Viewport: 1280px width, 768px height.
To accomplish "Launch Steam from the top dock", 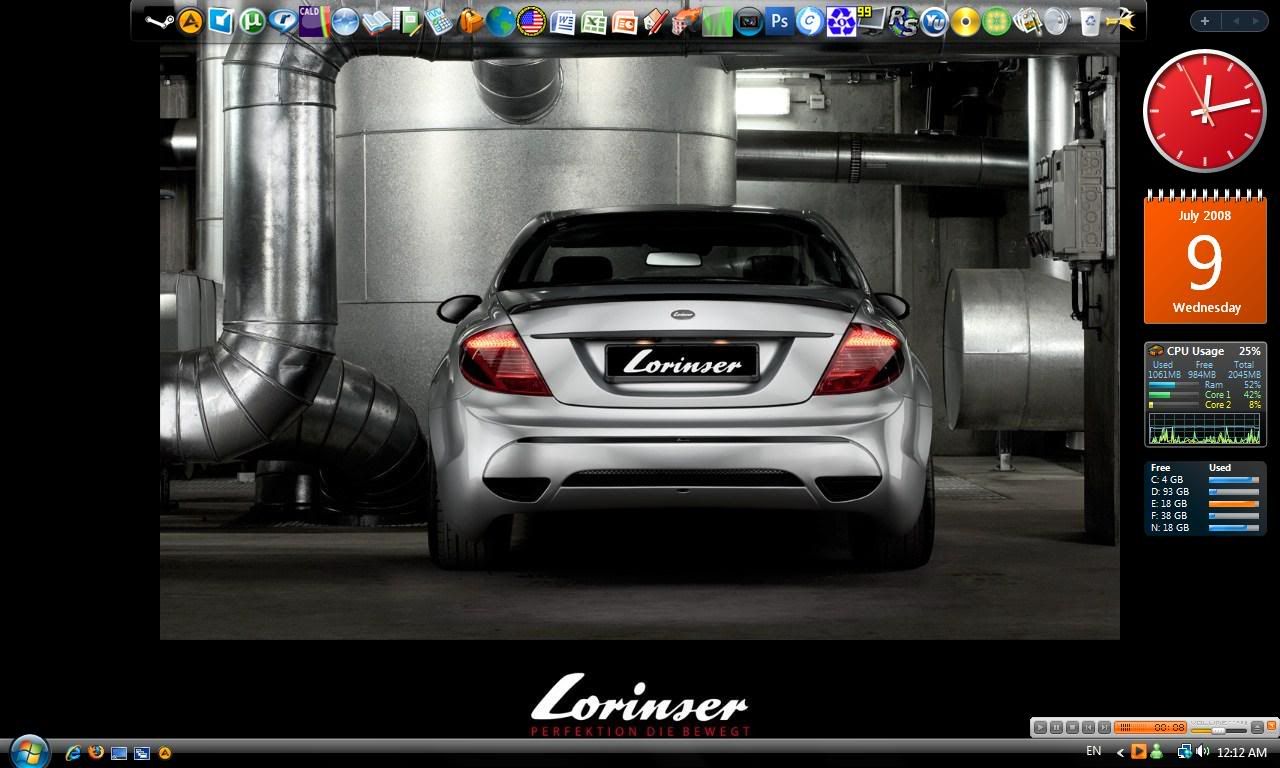I will pyautogui.click(x=160, y=20).
